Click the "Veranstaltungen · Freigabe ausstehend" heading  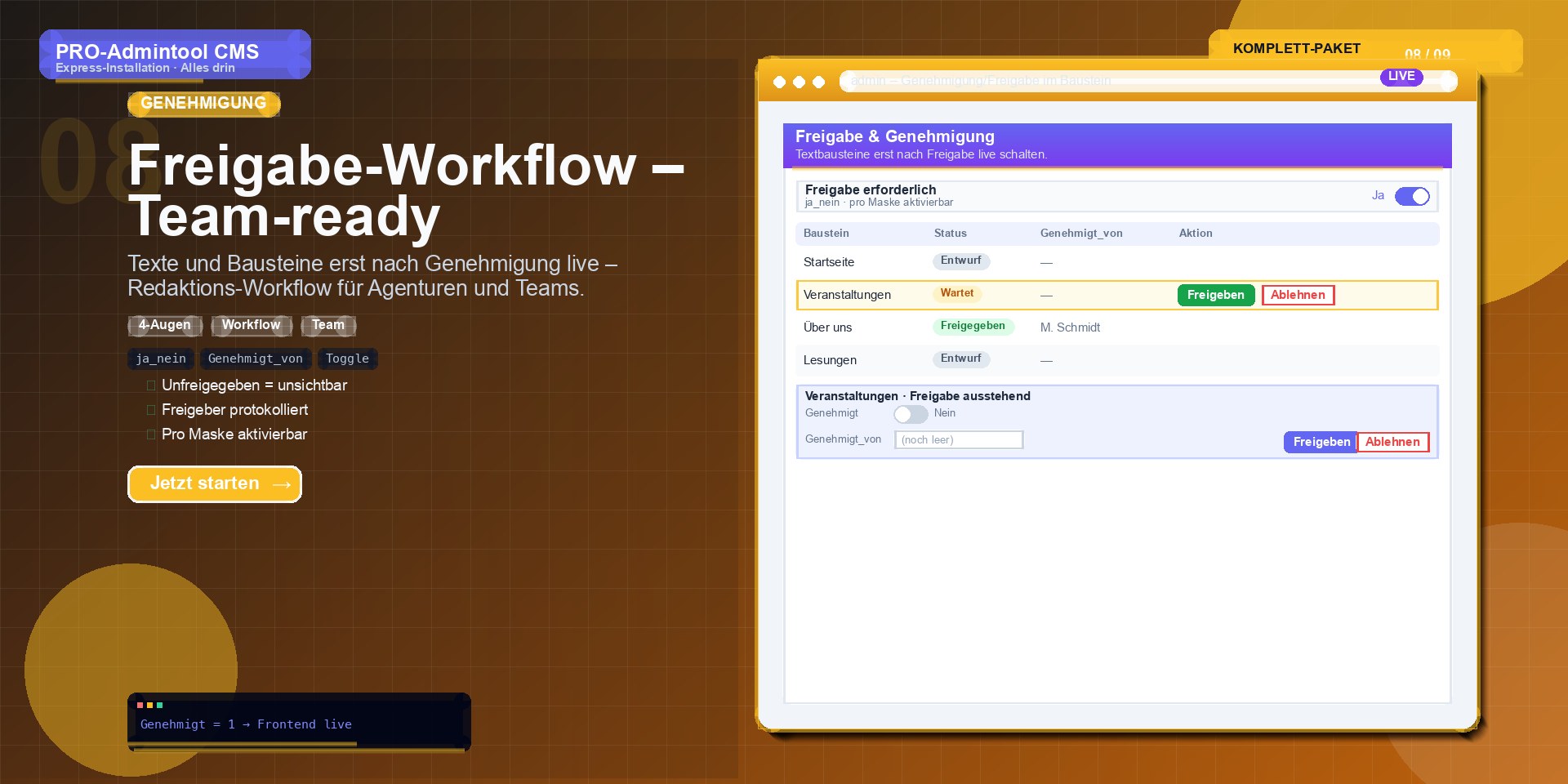[x=918, y=396]
